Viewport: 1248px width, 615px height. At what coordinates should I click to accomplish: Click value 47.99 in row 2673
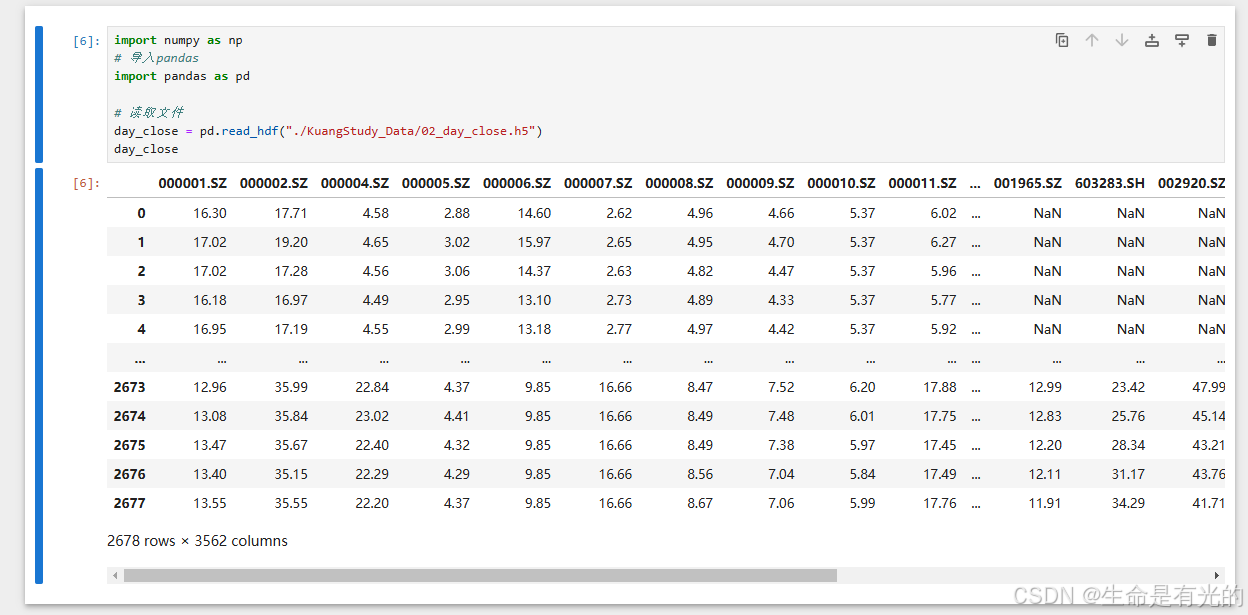coord(1209,387)
